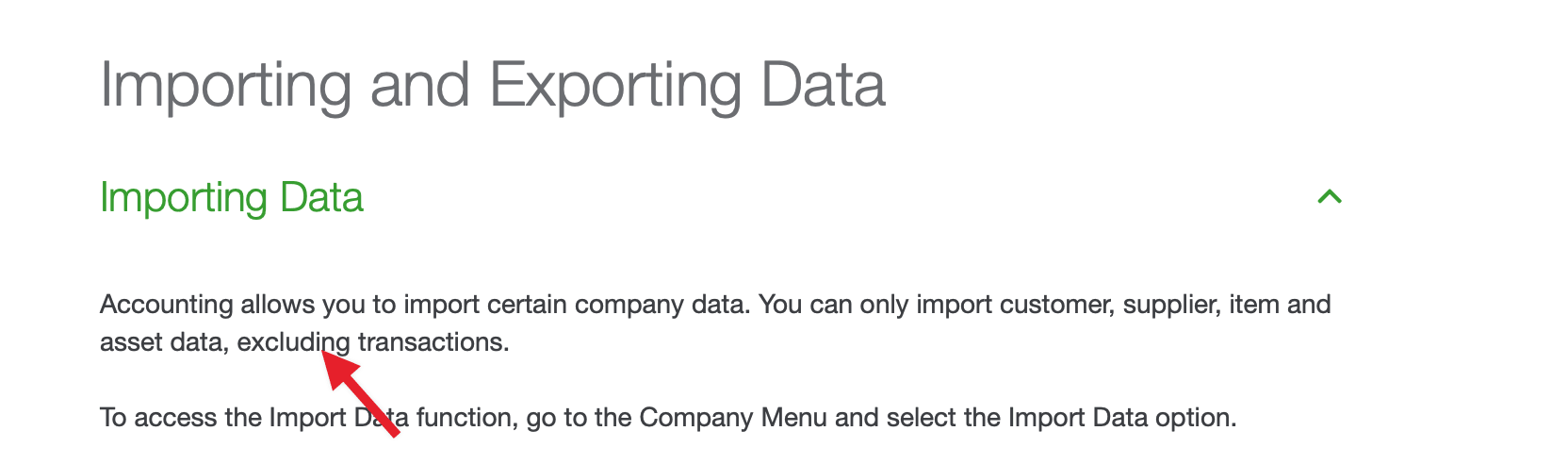Click the word "Exporting" in the page title

pos(615,86)
